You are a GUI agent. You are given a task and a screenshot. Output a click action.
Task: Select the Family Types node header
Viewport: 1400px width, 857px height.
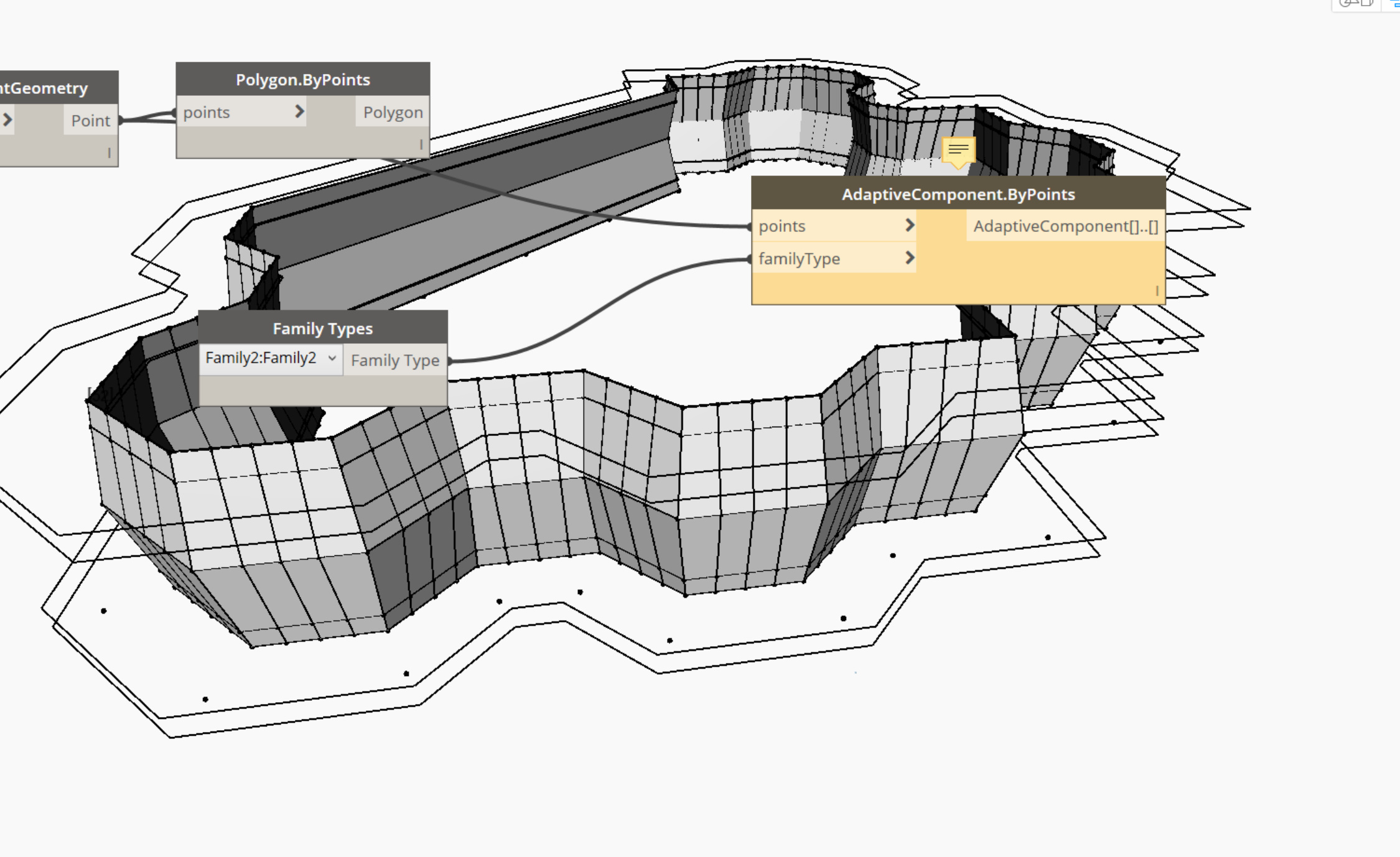[322, 328]
